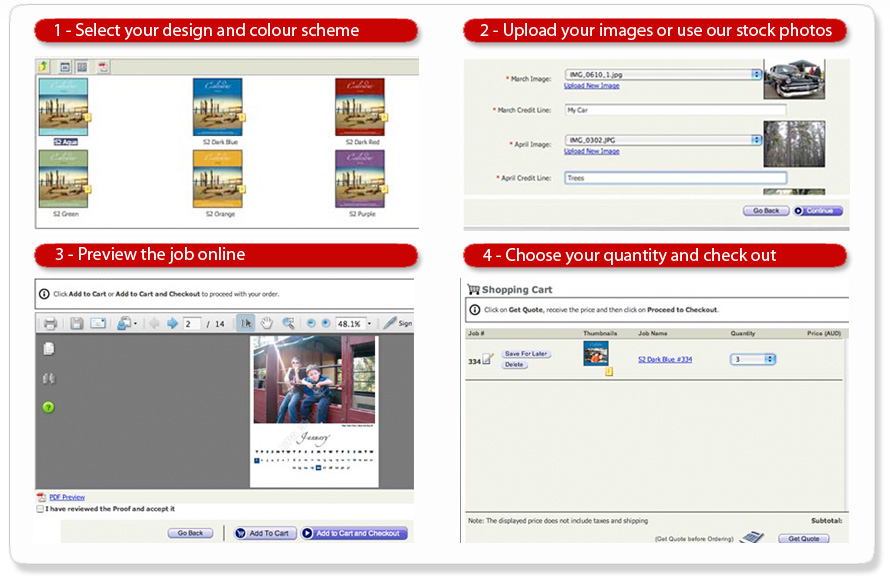The height and width of the screenshot is (584, 890).
Task: Tick the 'I have reviewed the Proof' checkbox
Action: click(40, 509)
